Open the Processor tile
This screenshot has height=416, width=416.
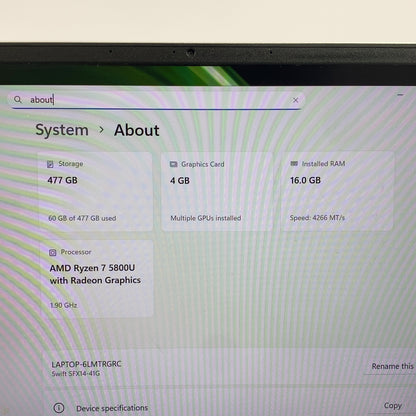coord(97,278)
